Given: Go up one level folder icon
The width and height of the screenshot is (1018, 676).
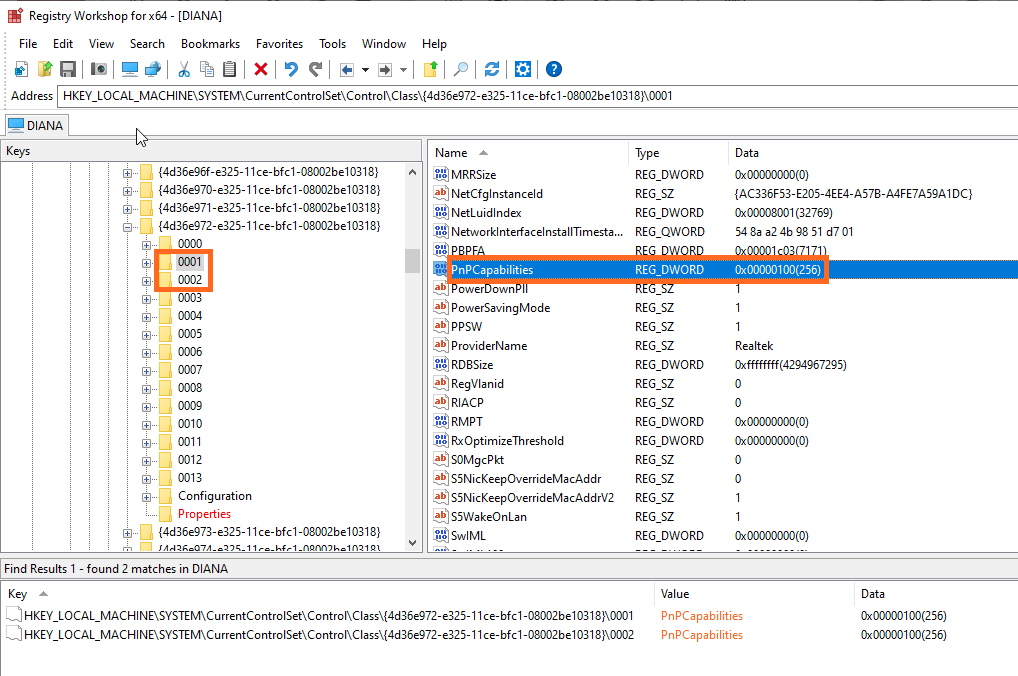Looking at the screenshot, I should [430, 69].
